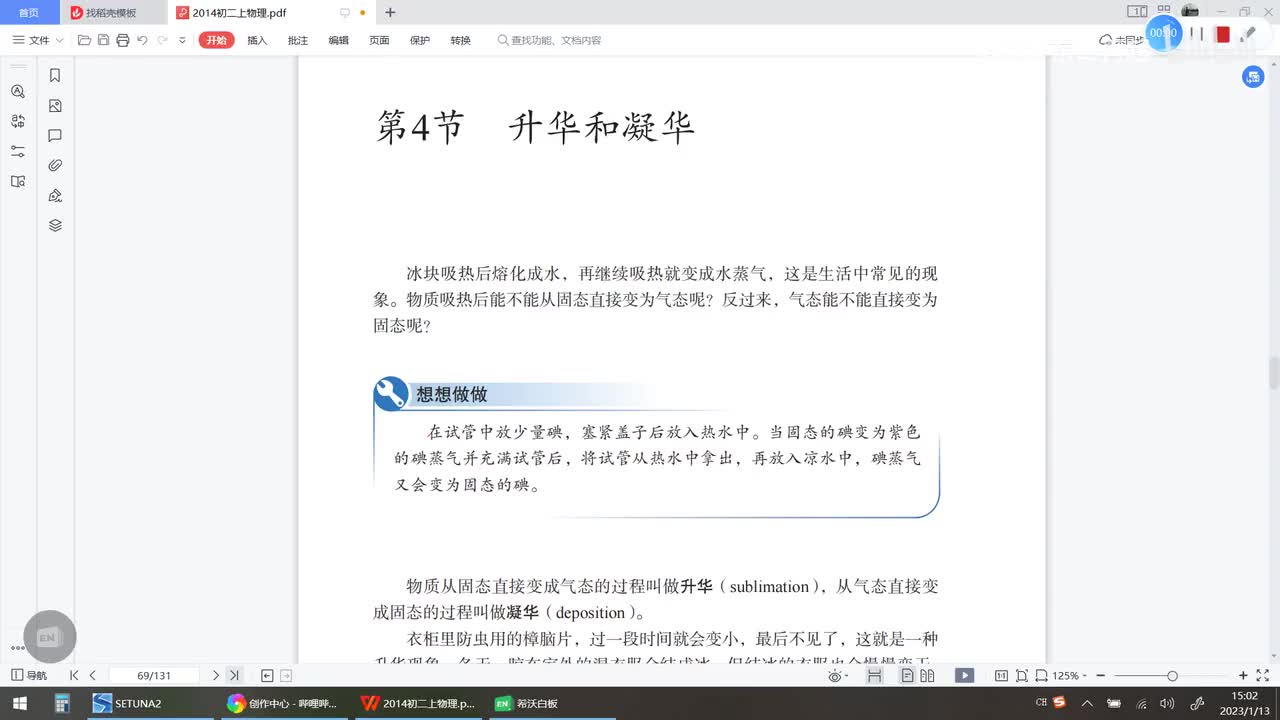Image resolution: width=1280 pixels, height=720 pixels.
Task: Open the 文件 menu
Action: pos(38,40)
